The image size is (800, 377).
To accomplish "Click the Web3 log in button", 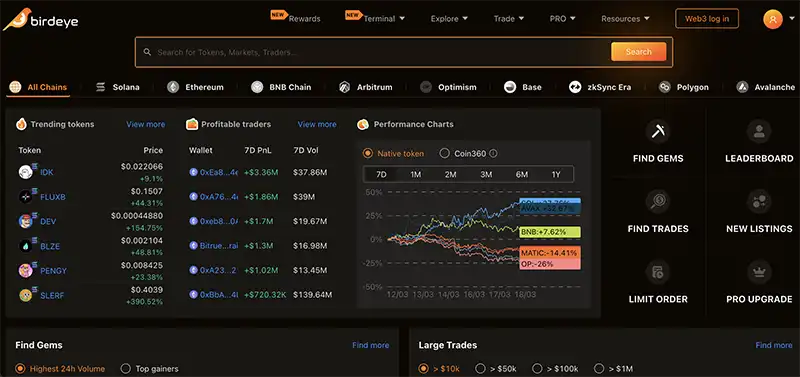I will pos(707,19).
